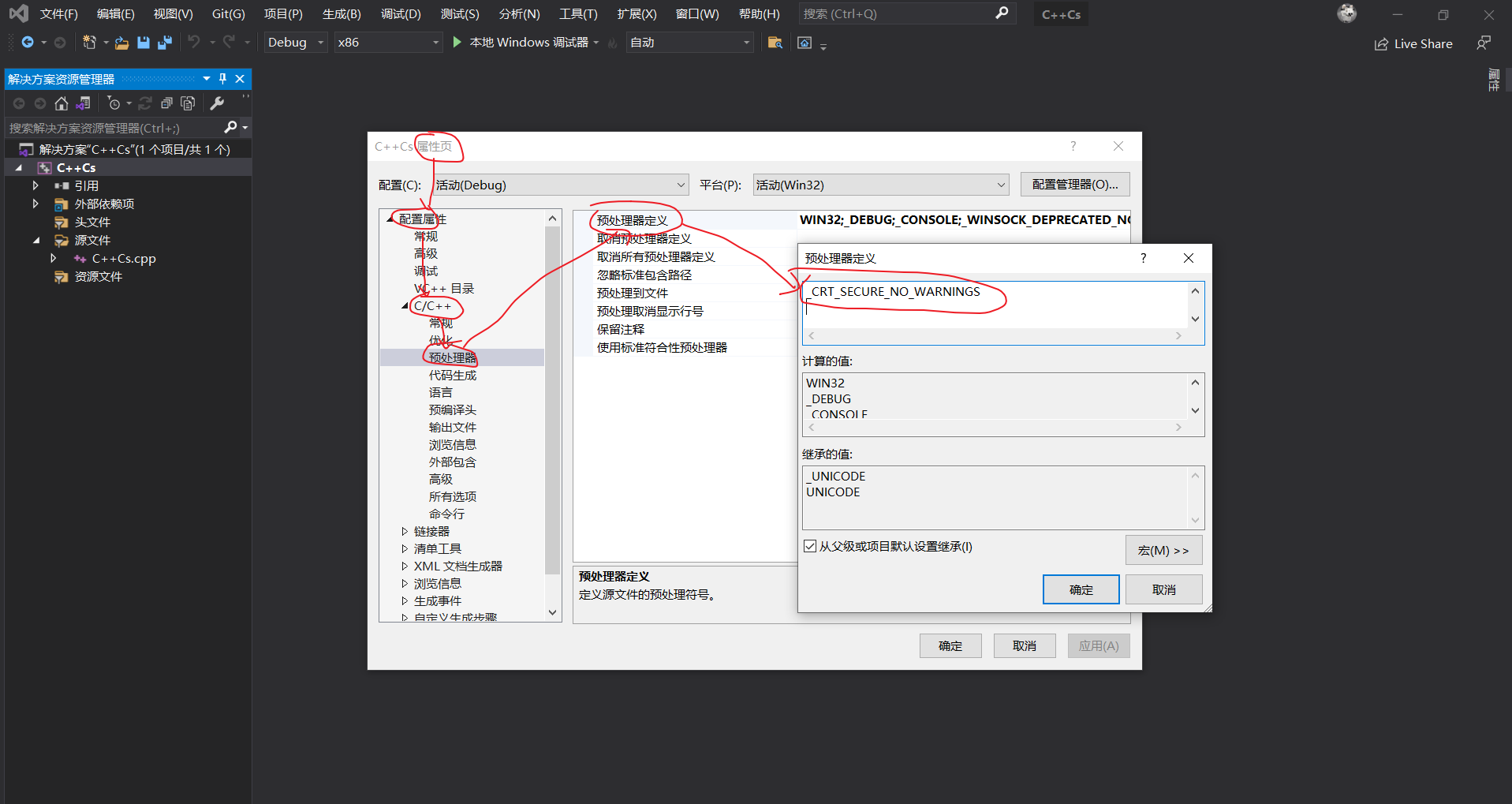
Task: Expand the 引用 node in Solution Explorer
Action: click(x=35, y=185)
